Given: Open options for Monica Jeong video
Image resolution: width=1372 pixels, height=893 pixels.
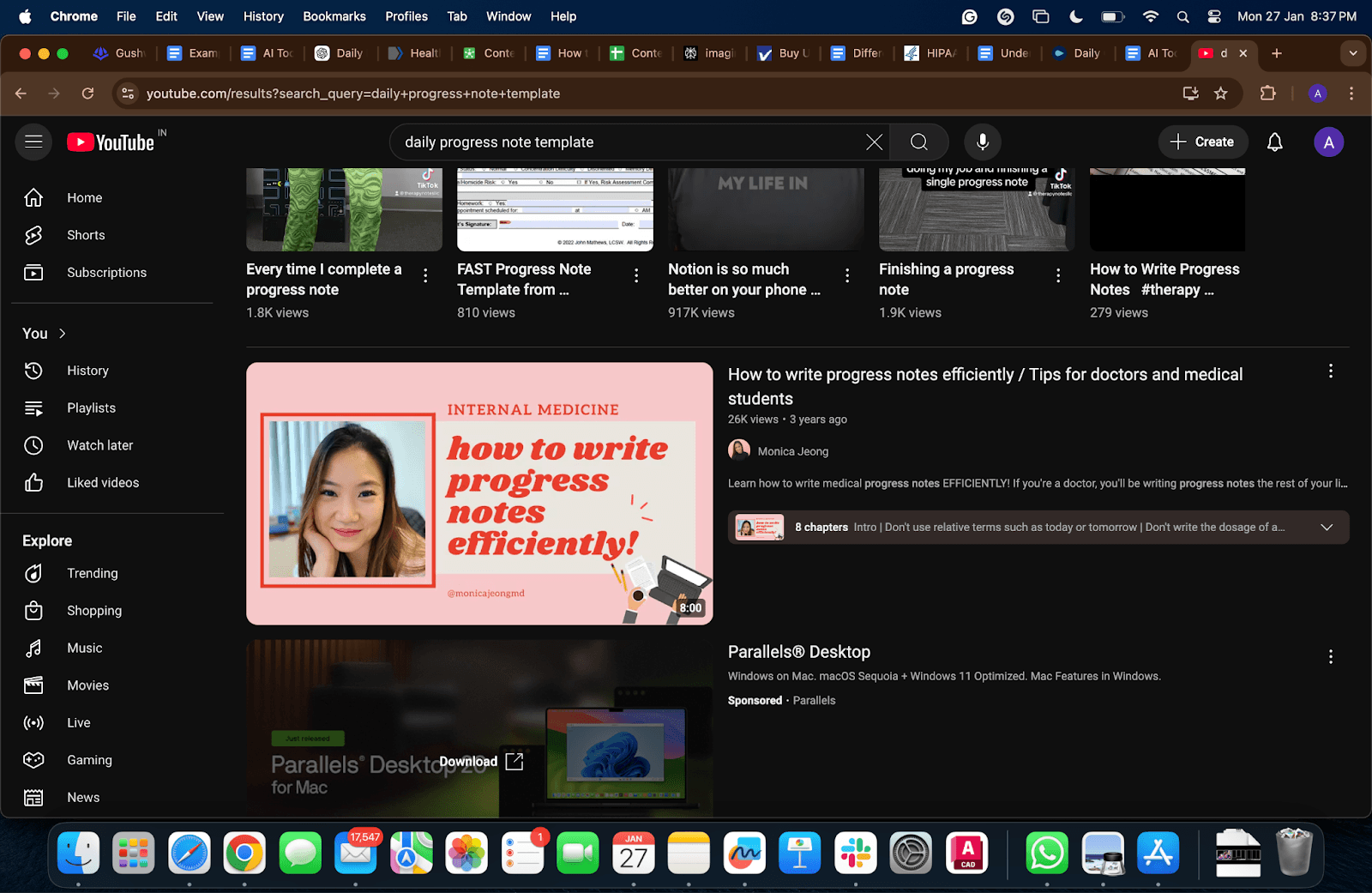Looking at the screenshot, I should click(x=1330, y=371).
